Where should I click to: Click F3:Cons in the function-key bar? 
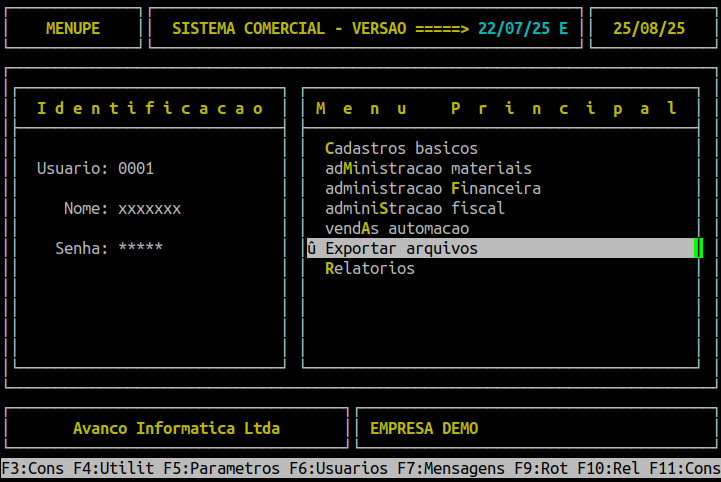tap(33, 469)
